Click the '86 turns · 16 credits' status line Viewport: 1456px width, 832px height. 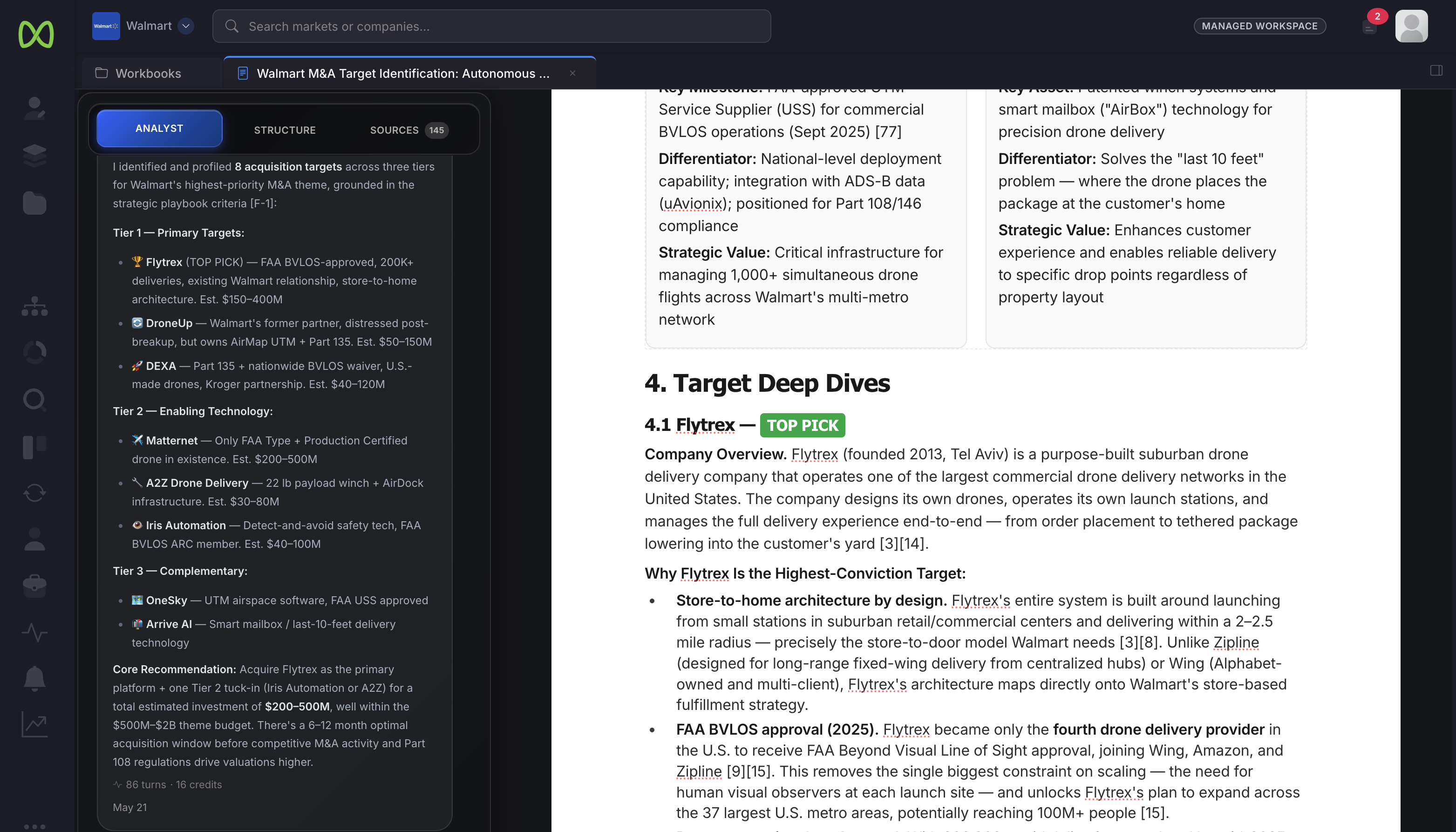coord(167,784)
